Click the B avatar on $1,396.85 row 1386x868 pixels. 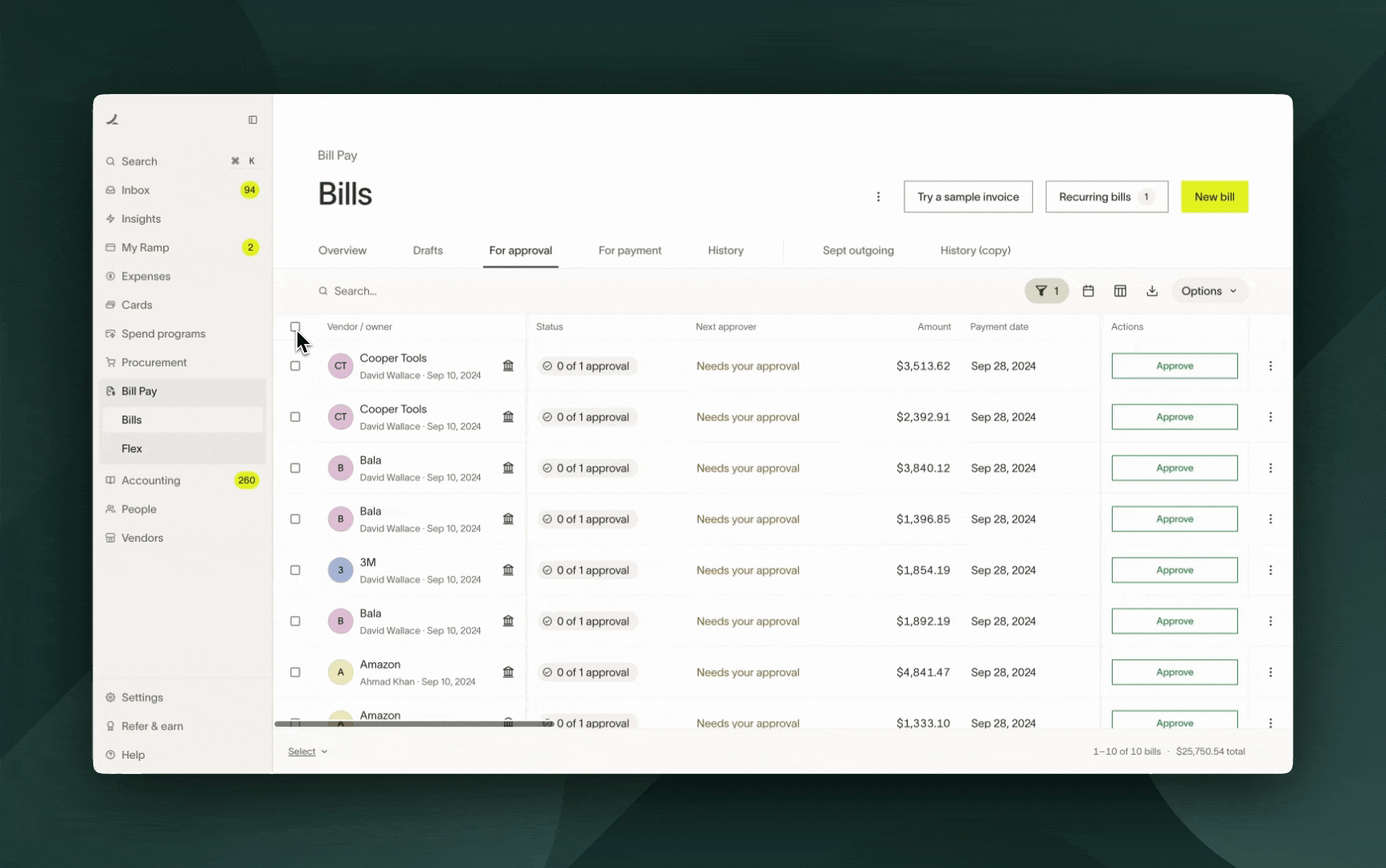point(340,519)
